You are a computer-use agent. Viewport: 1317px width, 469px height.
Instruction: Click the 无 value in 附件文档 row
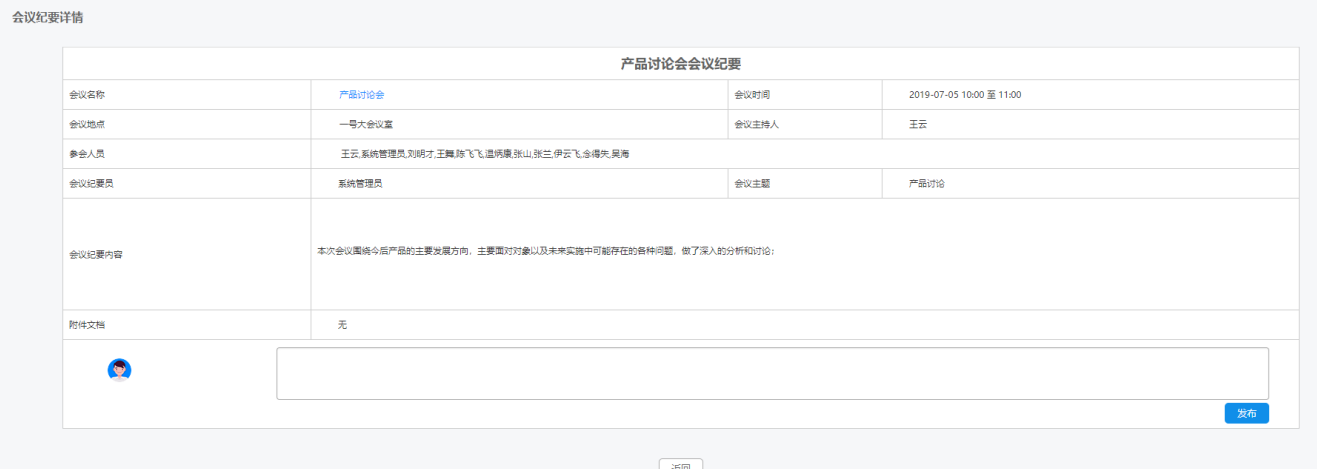[x=342, y=325]
